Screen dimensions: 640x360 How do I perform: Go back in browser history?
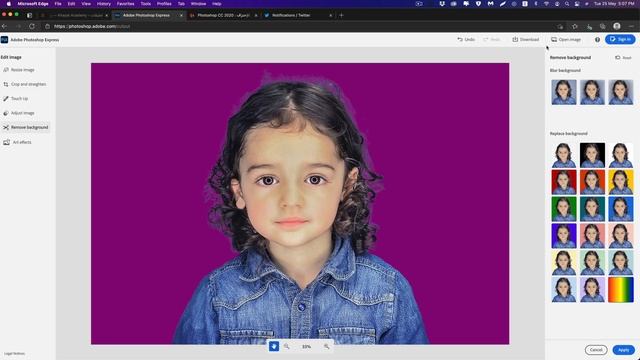pos(5,26)
